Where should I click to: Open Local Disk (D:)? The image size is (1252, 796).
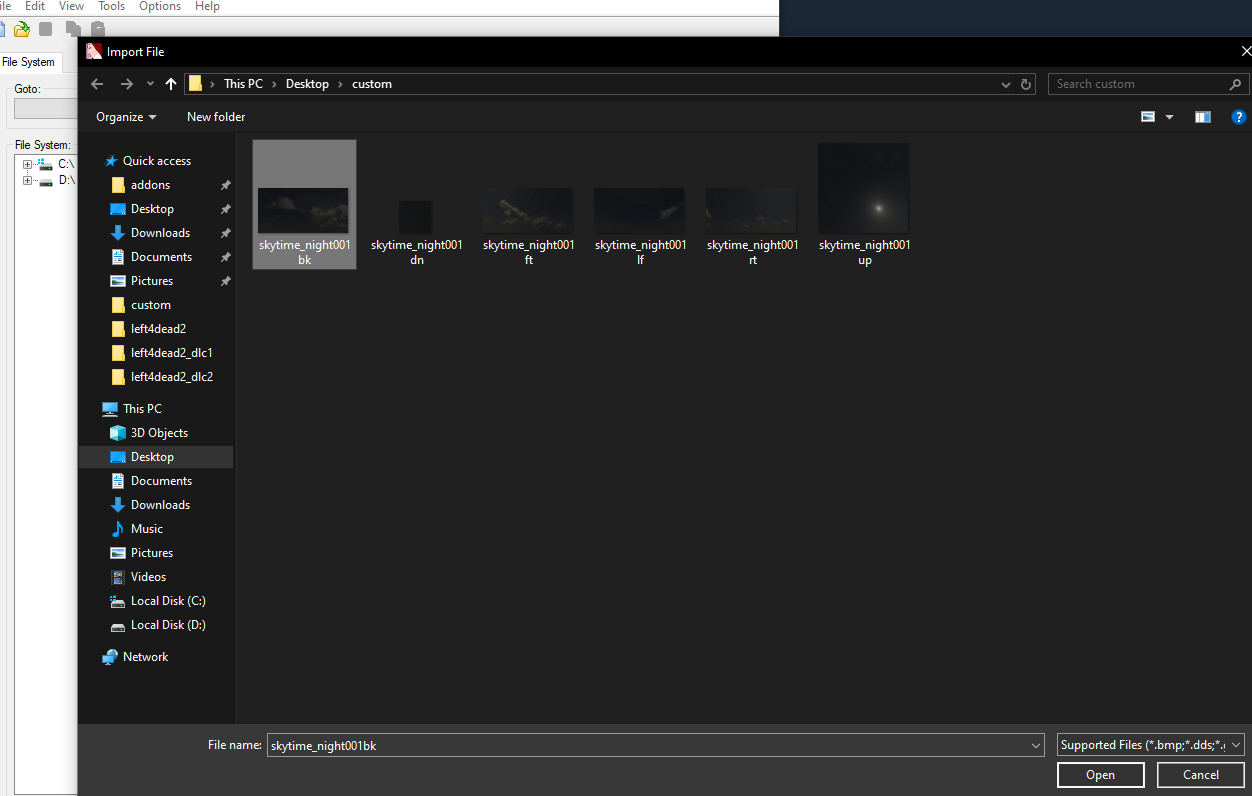click(168, 625)
